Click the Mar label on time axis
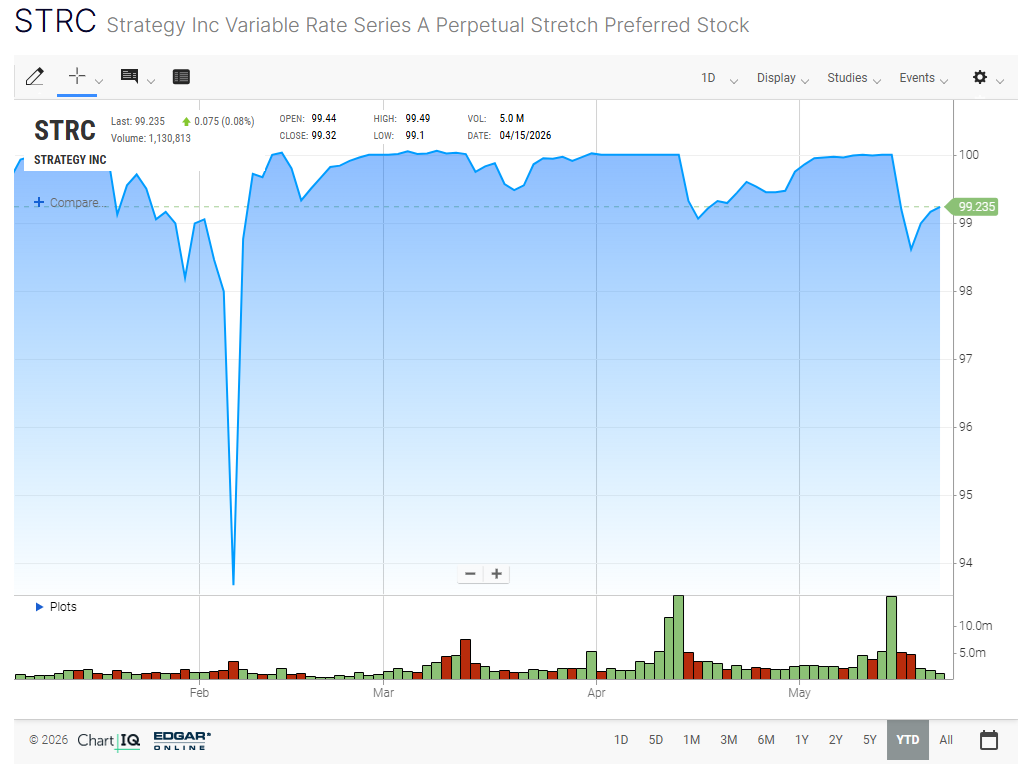1018x772 pixels. (x=383, y=693)
